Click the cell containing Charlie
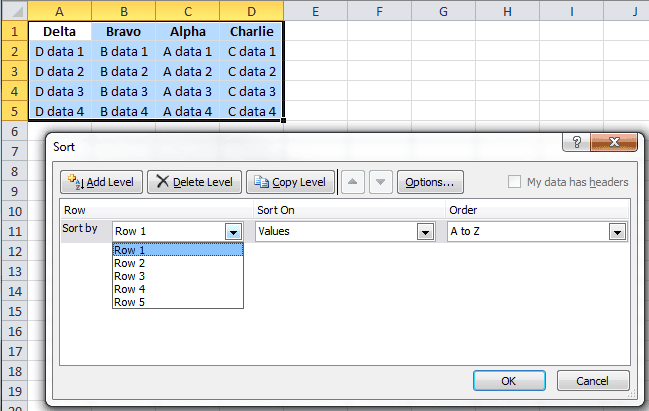Screen dimensions: 649x411 click(x=252, y=31)
